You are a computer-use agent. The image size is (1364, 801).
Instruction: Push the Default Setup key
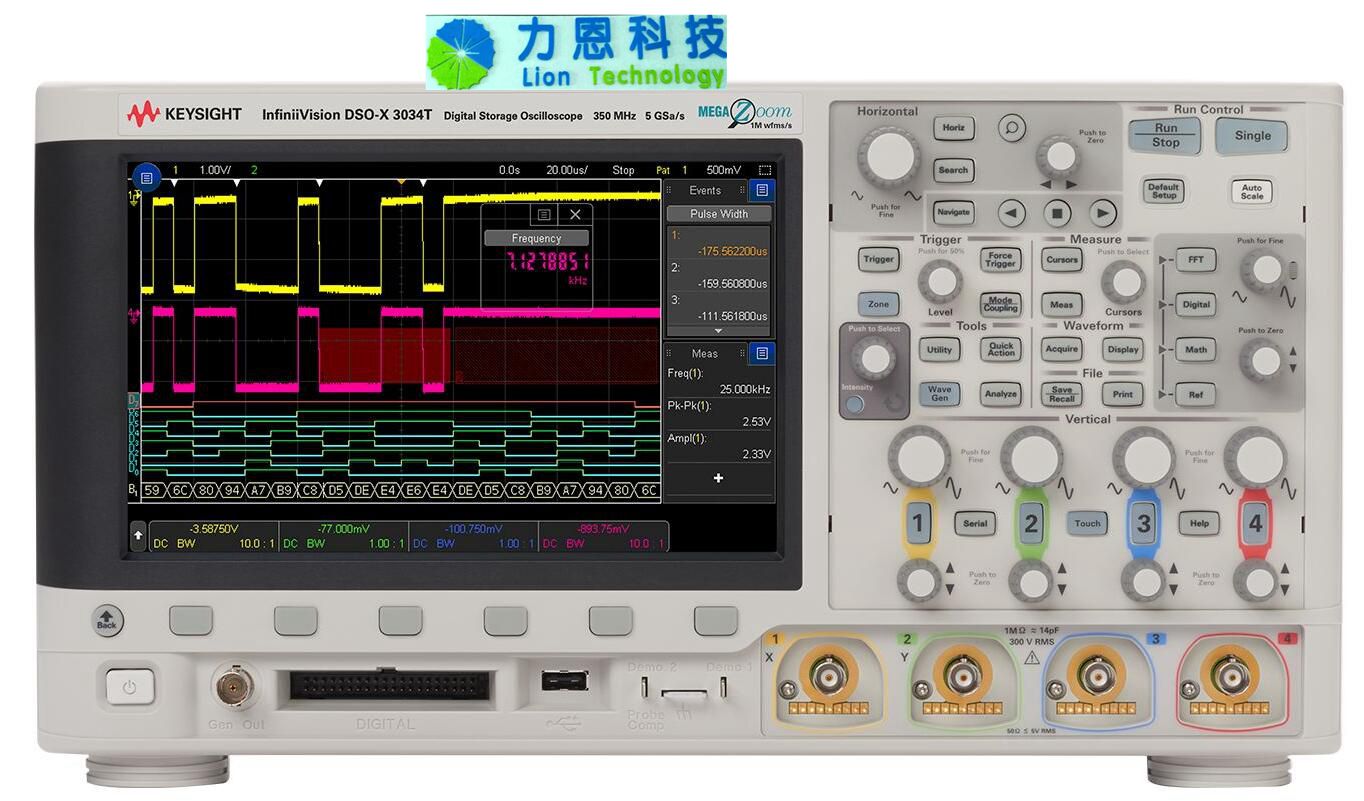pyautogui.click(x=1163, y=190)
